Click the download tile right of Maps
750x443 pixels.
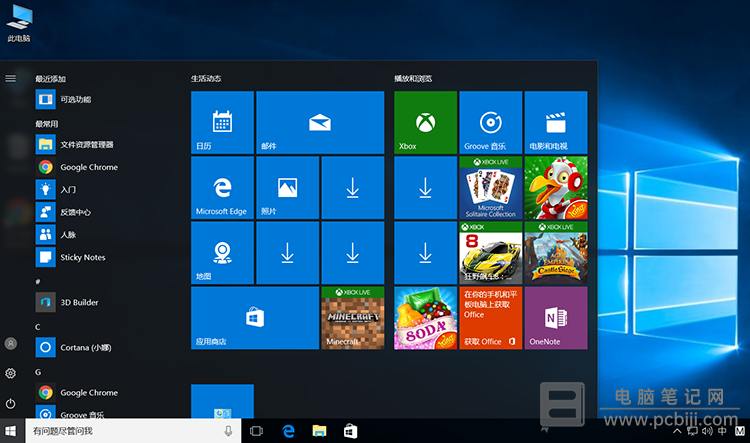[x=287, y=253]
